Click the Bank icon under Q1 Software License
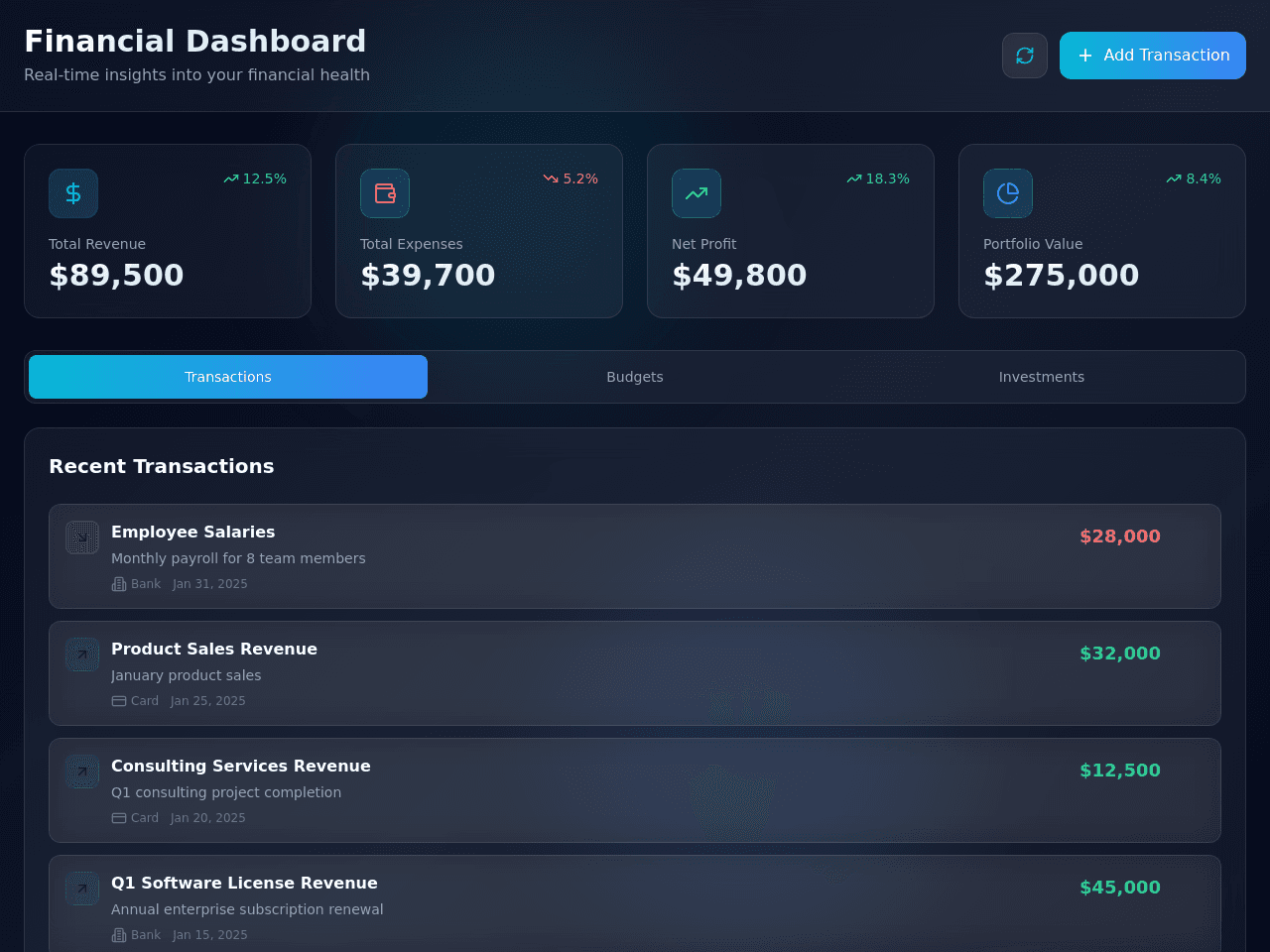Image resolution: width=1270 pixels, height=952 pixels. [119, 935]
